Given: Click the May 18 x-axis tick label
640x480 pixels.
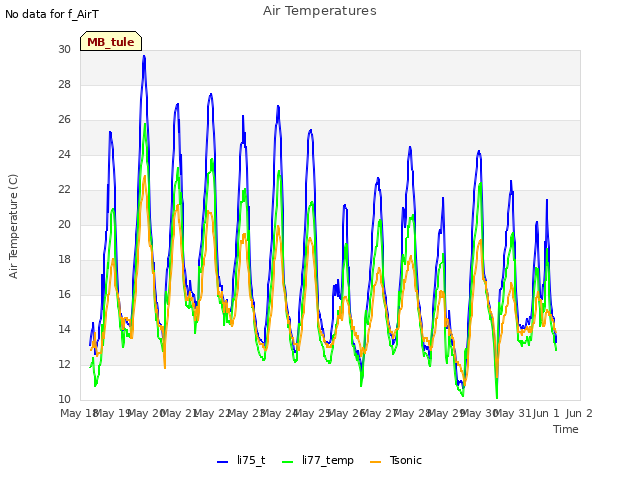Looking at the screenshot, I should 79,413.
